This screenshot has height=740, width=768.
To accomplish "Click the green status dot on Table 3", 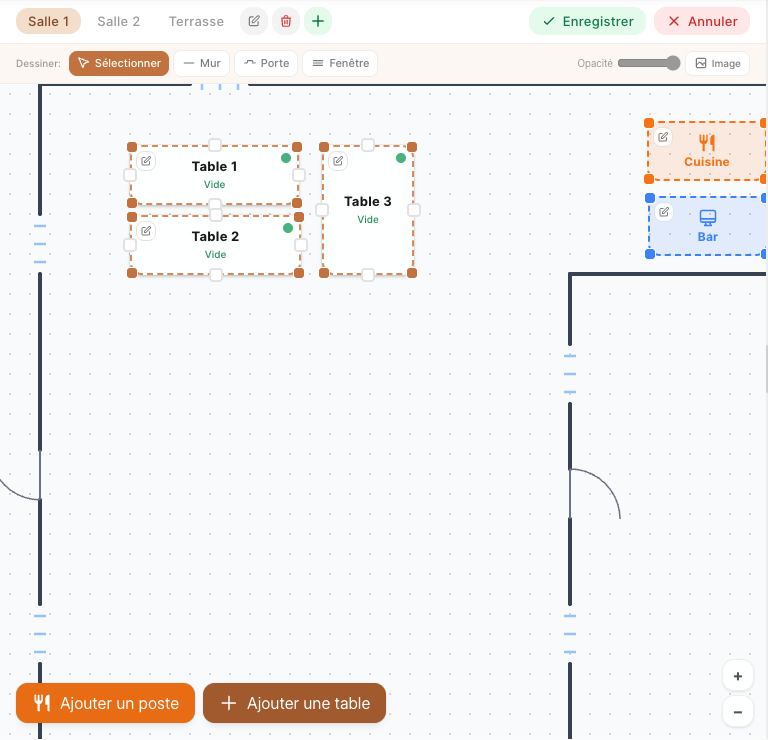I will pyautogui.click(x=401, y=158).
